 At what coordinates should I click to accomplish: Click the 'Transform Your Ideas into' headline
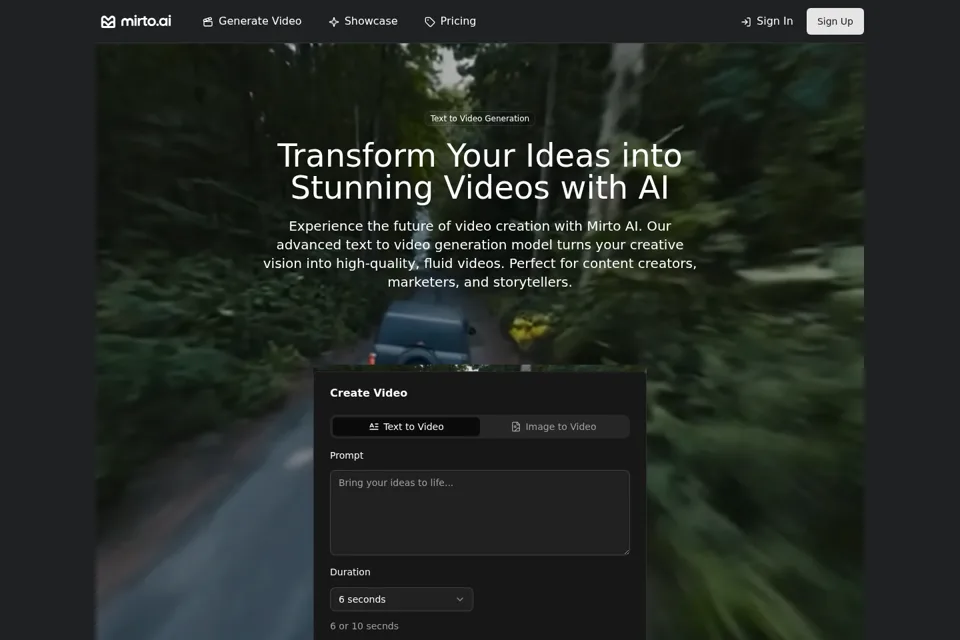479,156
